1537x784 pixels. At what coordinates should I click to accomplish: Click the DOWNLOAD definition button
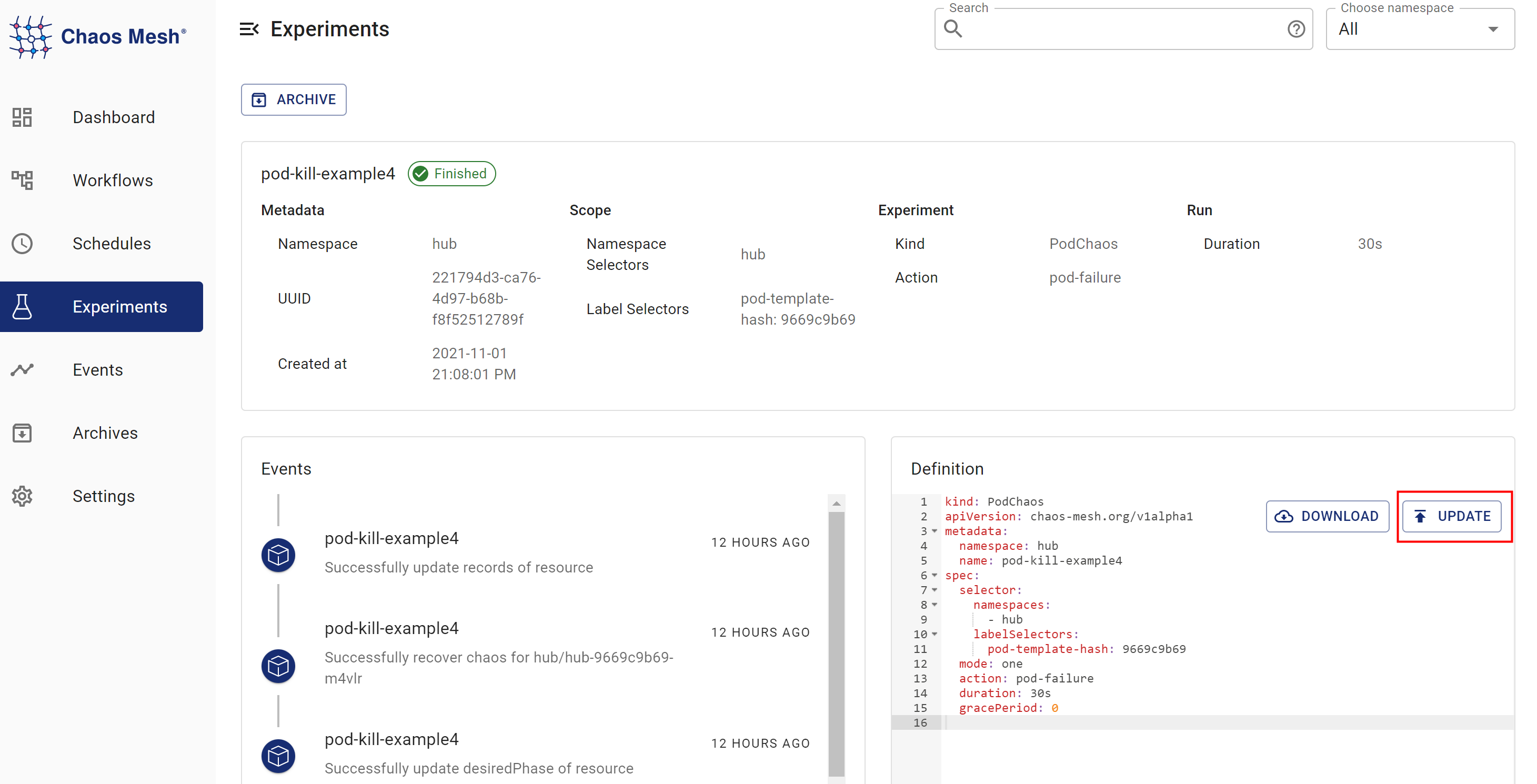(x=1328, y=516)
